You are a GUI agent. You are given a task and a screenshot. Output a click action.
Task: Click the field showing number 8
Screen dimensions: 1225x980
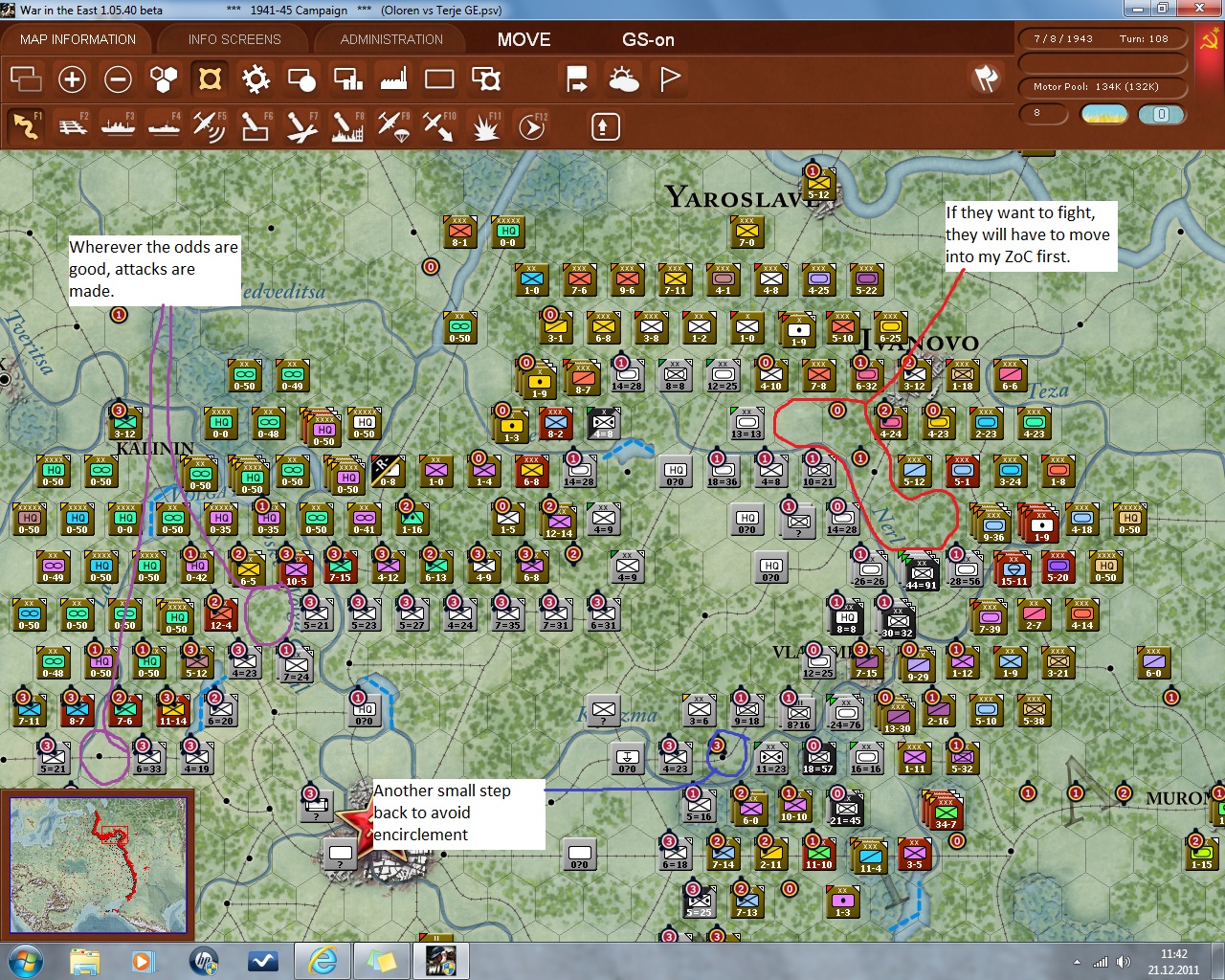(x=1045, y=114)
